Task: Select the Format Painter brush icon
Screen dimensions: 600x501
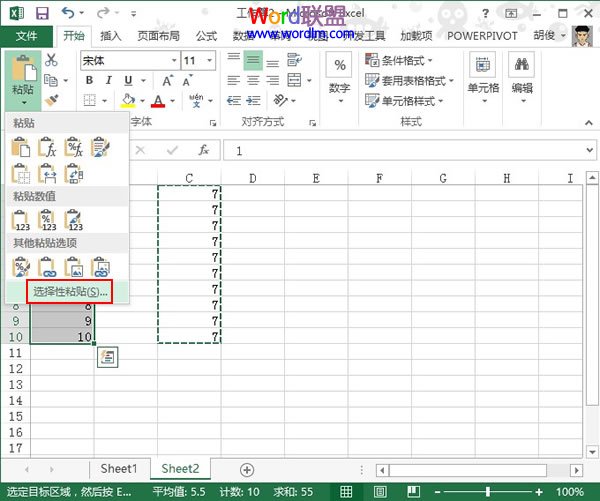Action: (51, 100)
